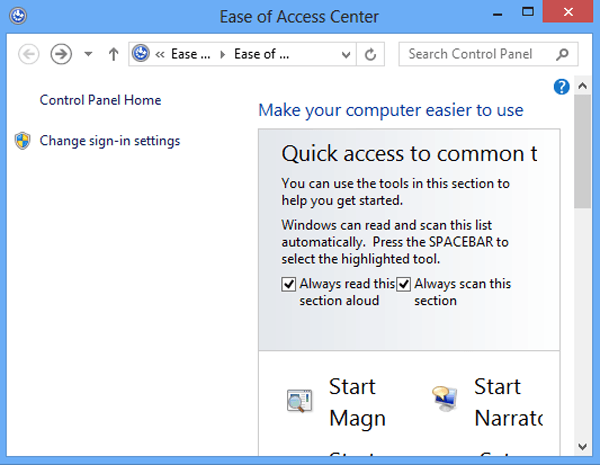Open the recent locations dropdown arrow
600x465 pixels.
point(88,54)
